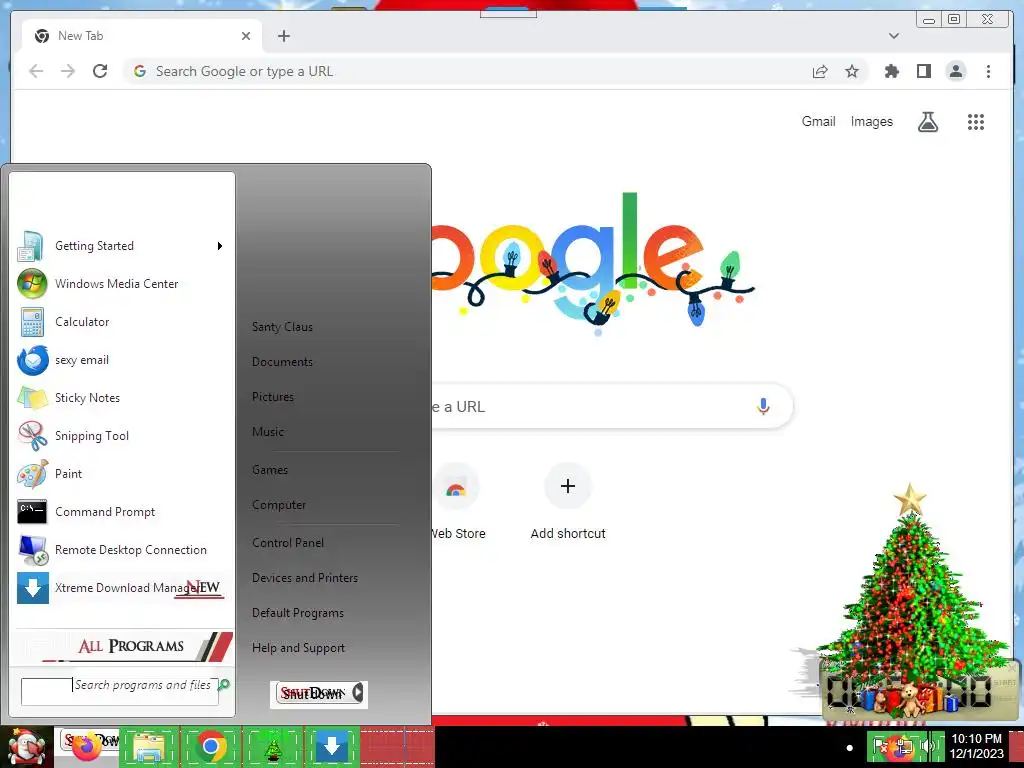The image size is (1024, 768).
Task: Open the Calculator program
Action: click(x=121, y=322)
